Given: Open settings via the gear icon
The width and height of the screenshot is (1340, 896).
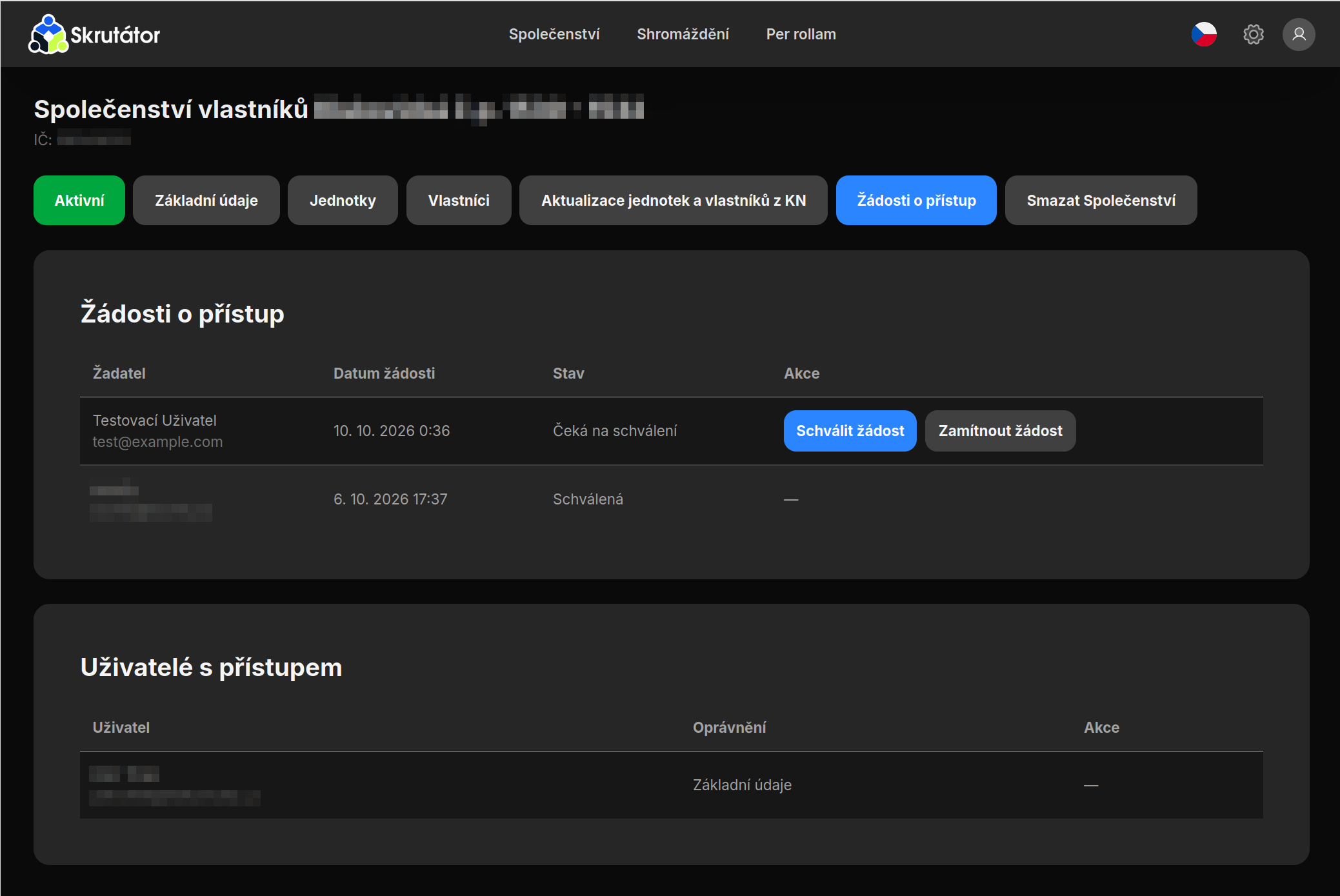Looking at the screenshot, I should coord(1253,34).
